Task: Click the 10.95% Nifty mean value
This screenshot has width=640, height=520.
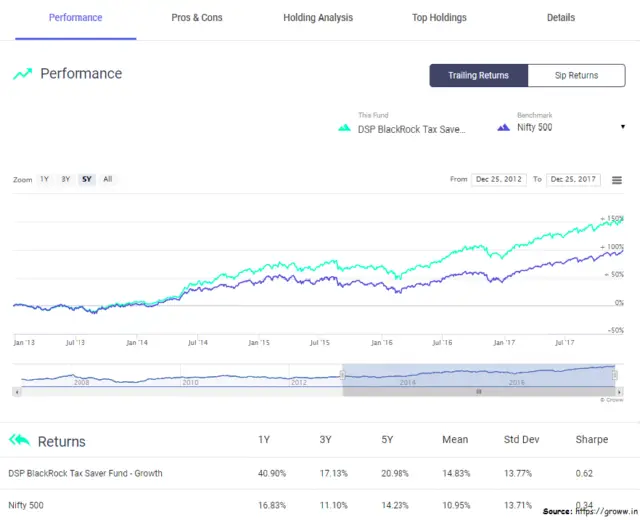Action: coord(456,505)
